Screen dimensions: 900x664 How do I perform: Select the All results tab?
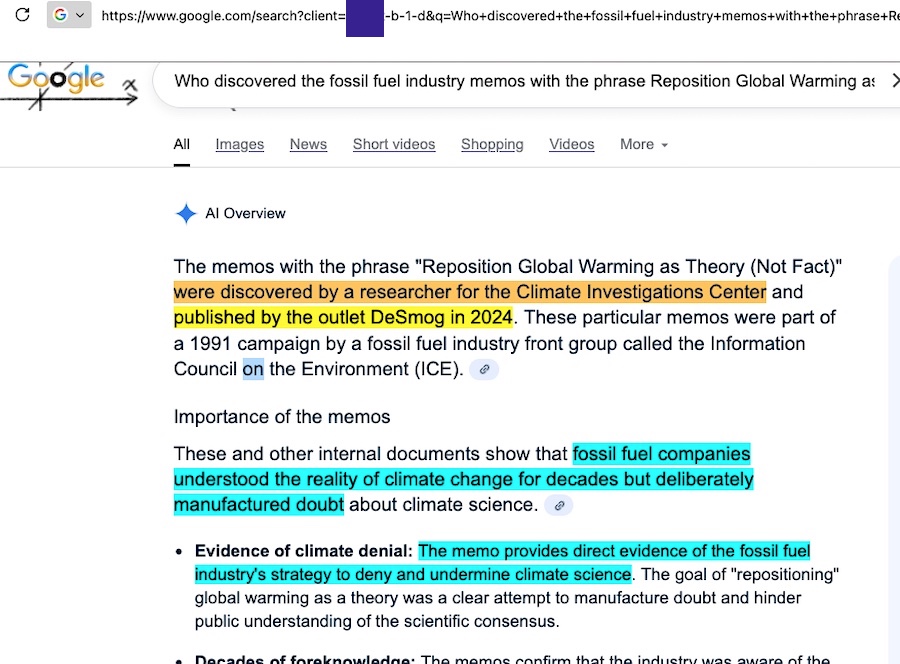(x=181, y=144)
